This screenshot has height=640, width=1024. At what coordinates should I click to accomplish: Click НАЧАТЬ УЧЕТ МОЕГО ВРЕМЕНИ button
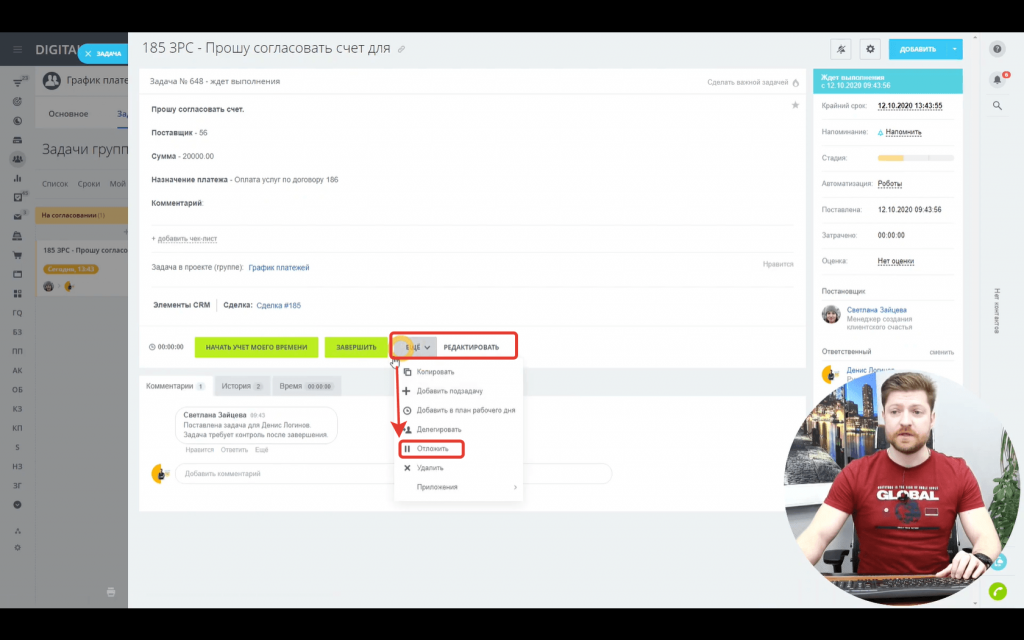click(256, 347)
